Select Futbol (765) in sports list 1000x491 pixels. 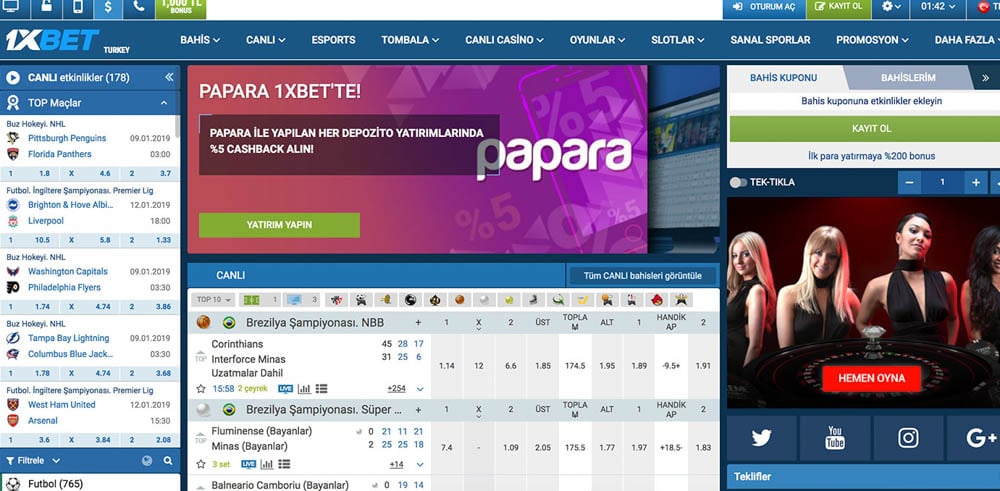(x=55, y=484)
